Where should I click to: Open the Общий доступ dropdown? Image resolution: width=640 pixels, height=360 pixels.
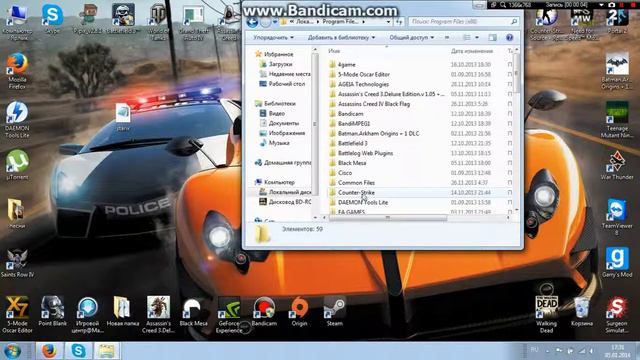(411, 38)
